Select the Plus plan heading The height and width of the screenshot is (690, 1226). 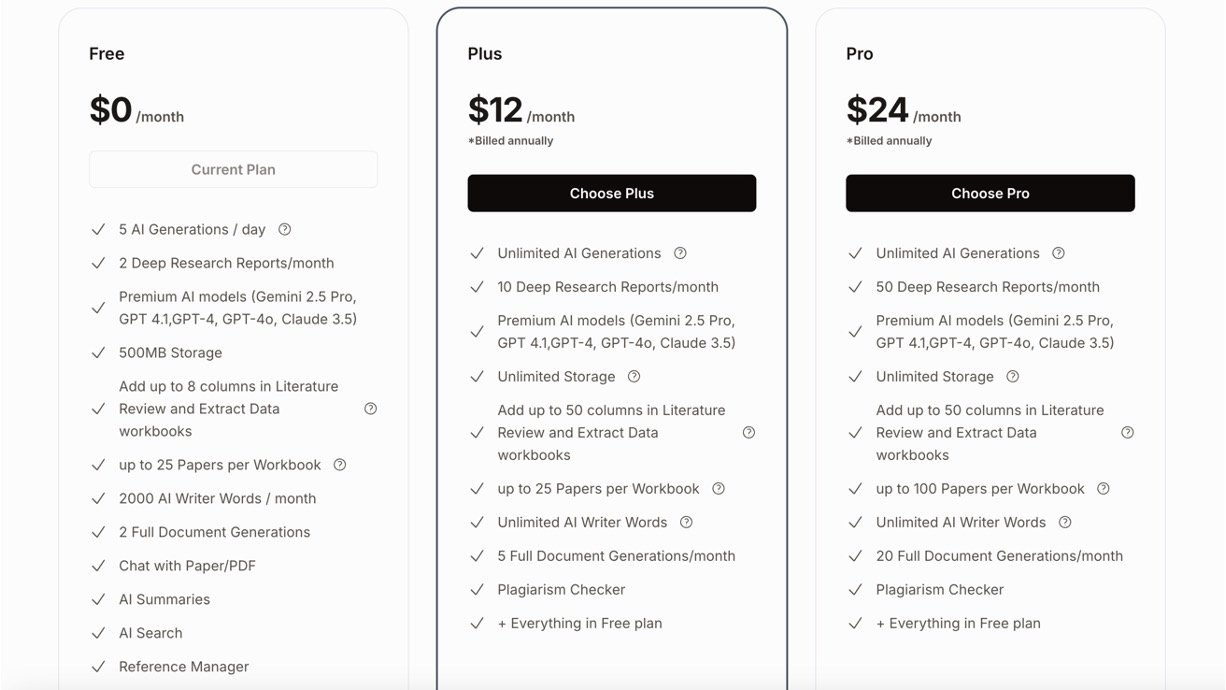(x=485, y=54)
